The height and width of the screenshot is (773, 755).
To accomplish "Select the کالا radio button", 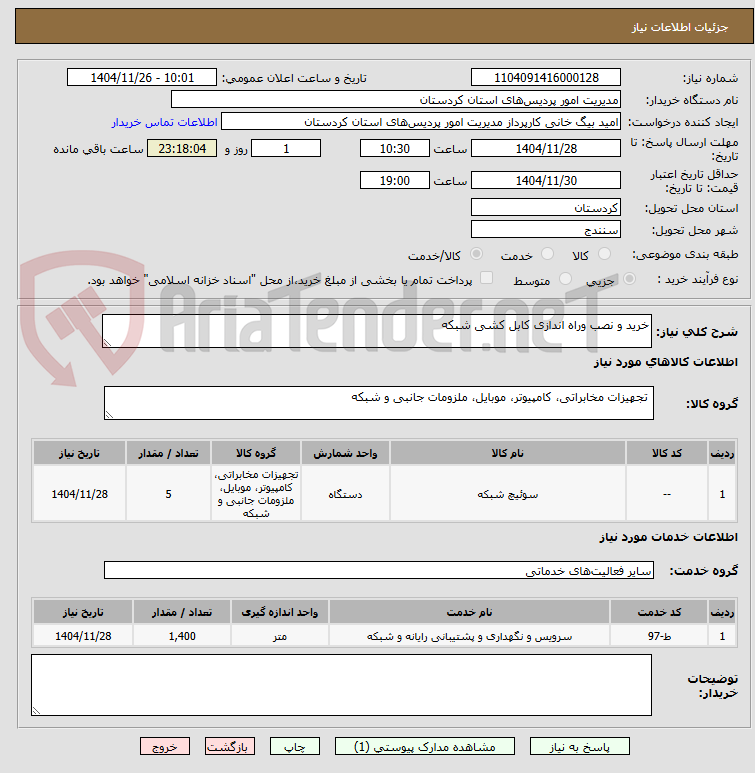I will coord(604,254).
